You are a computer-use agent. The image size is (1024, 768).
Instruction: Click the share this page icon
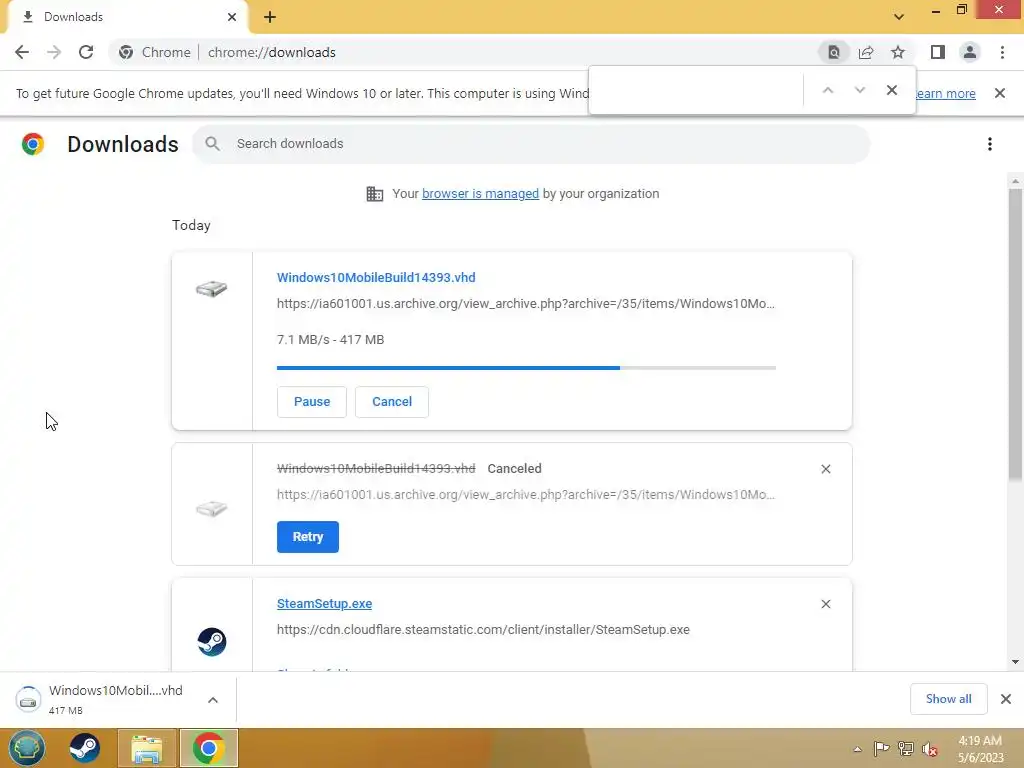pos(866,52)
